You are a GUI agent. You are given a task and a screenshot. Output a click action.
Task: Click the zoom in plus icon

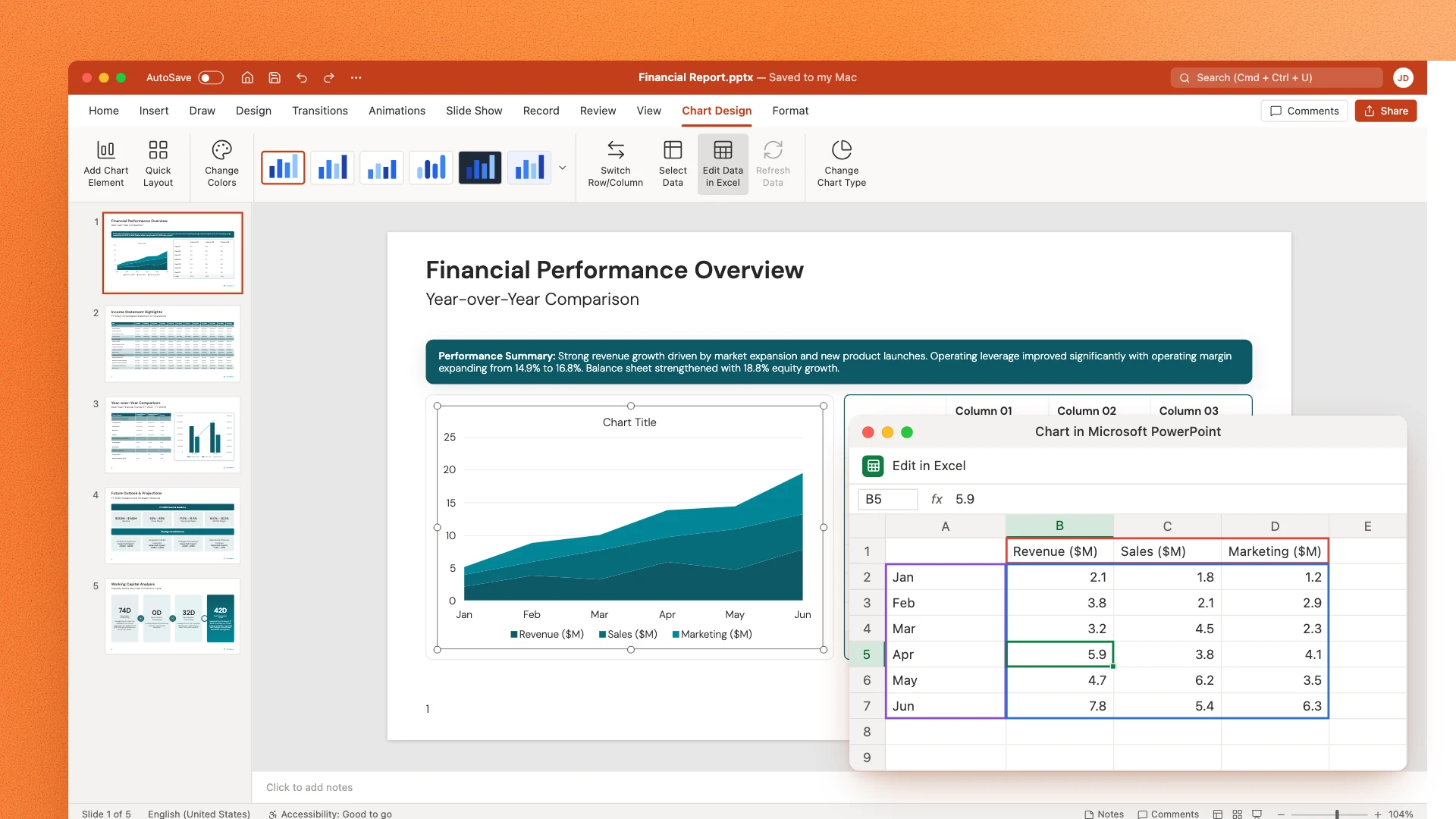(x=1378, y=814)
